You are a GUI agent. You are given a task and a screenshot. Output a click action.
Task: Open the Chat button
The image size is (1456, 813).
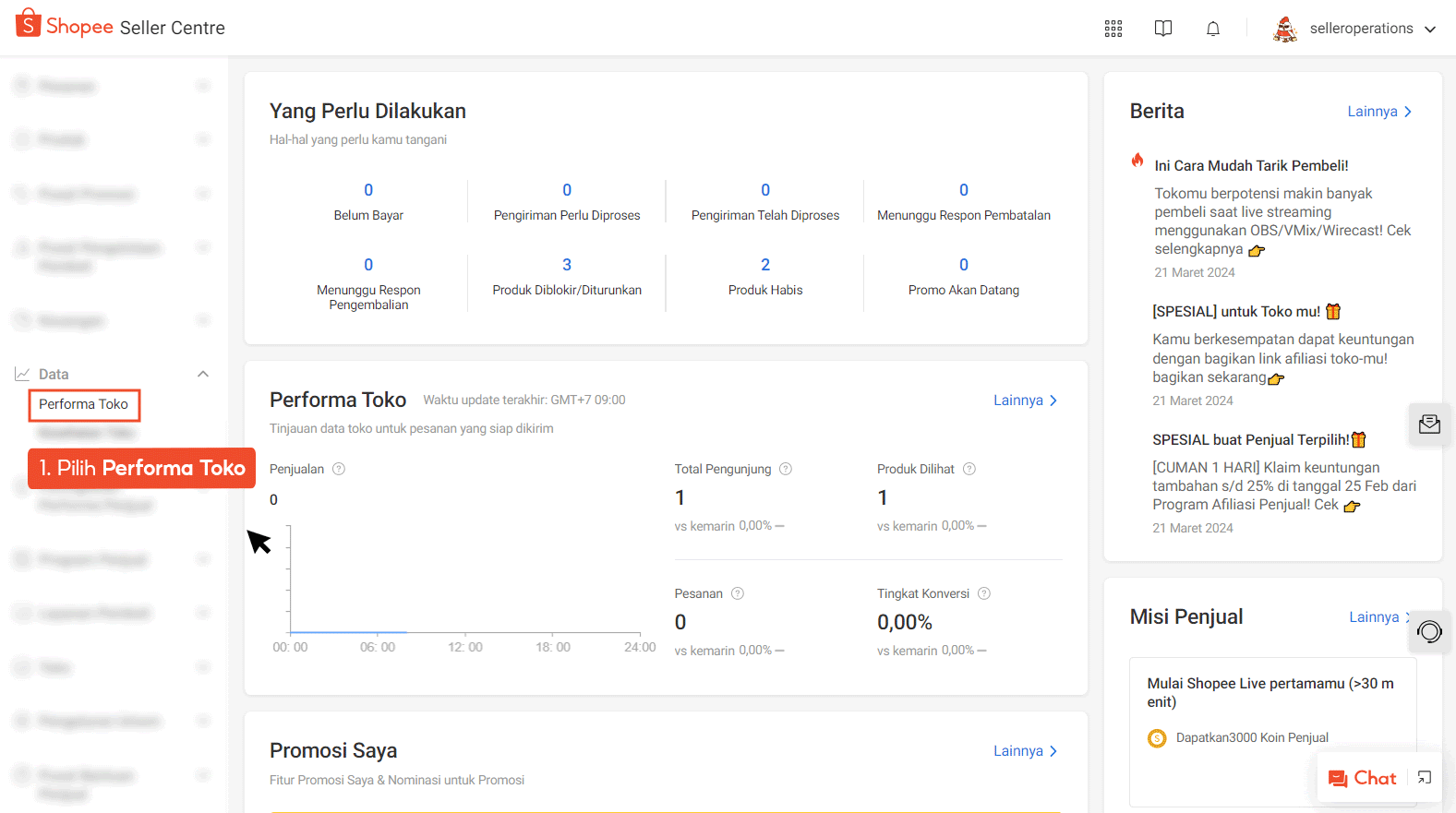(1363, 778)
